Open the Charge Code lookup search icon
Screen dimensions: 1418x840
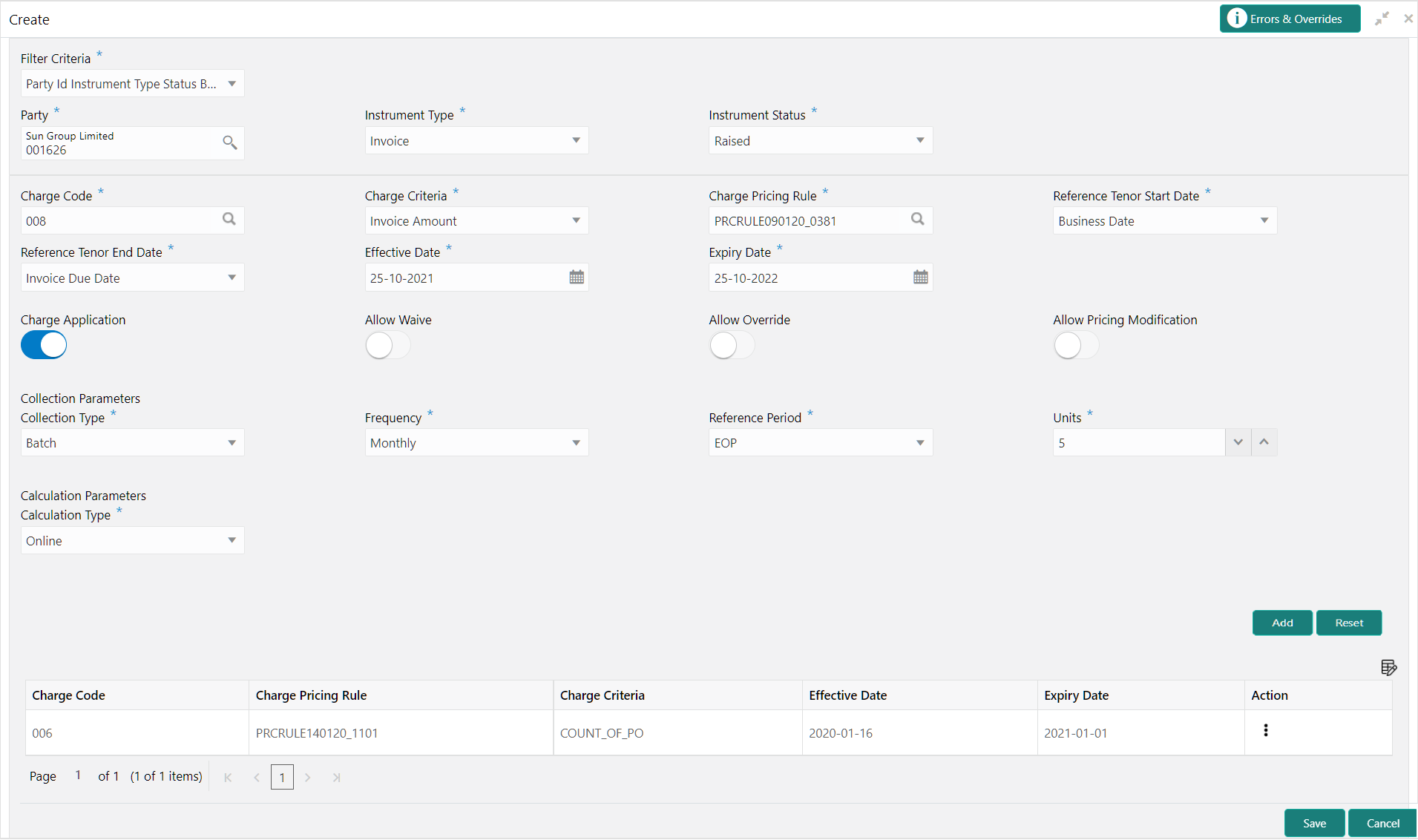pyautogui.click(x=229, y=220)
